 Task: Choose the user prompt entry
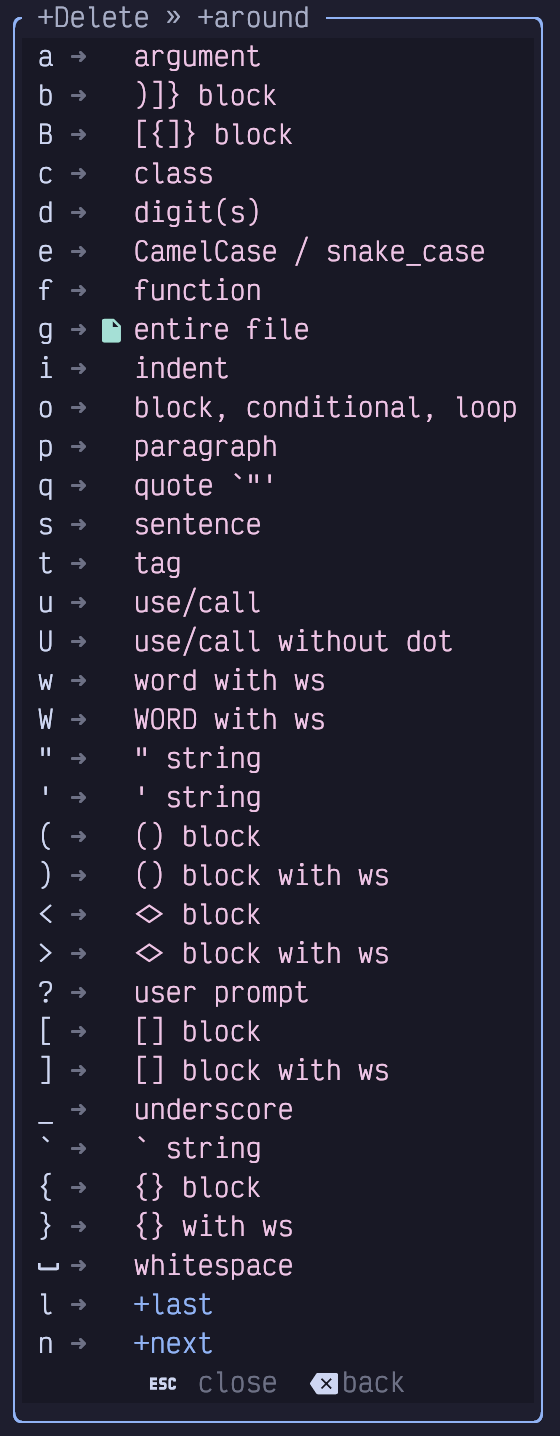coord(221,993)
